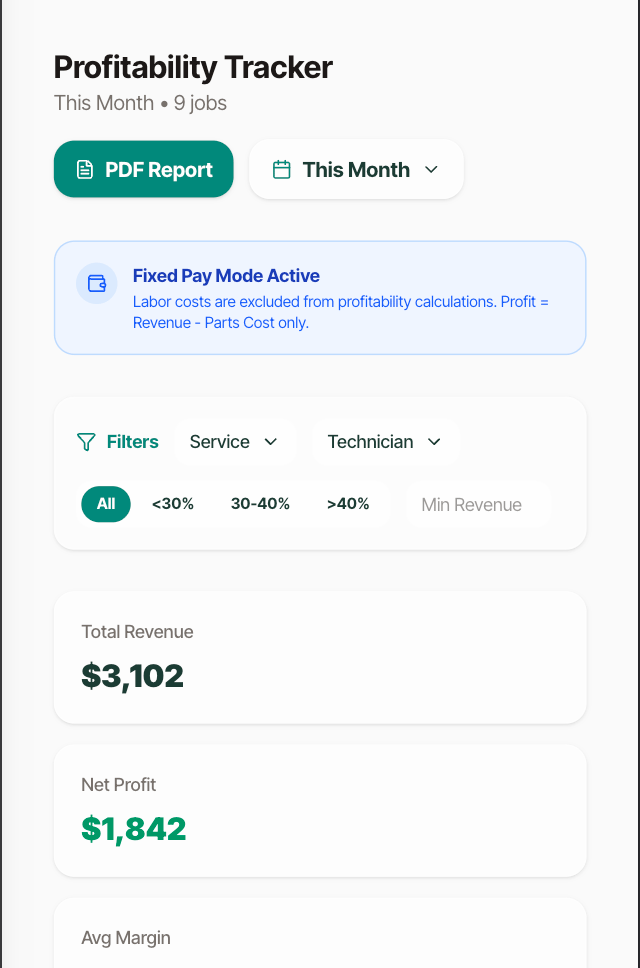The width and height of the screenshot is (640, 968).
Task: Generate the PDF Report
Action: click(144, 169)
